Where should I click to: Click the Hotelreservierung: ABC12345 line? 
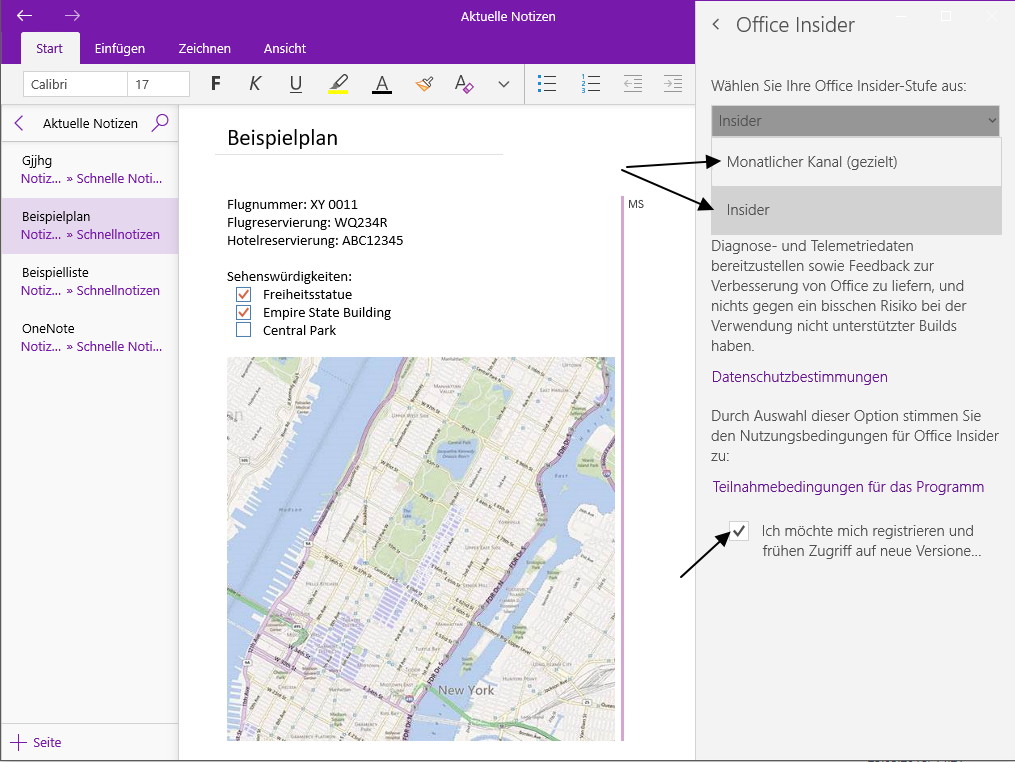pyautogui.click(x=315, y=241)
